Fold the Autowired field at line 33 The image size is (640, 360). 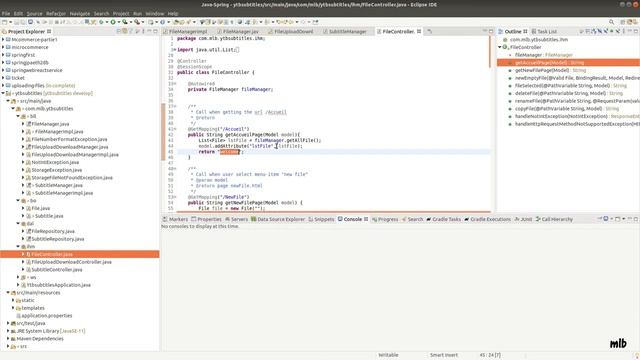coord(175,84)
